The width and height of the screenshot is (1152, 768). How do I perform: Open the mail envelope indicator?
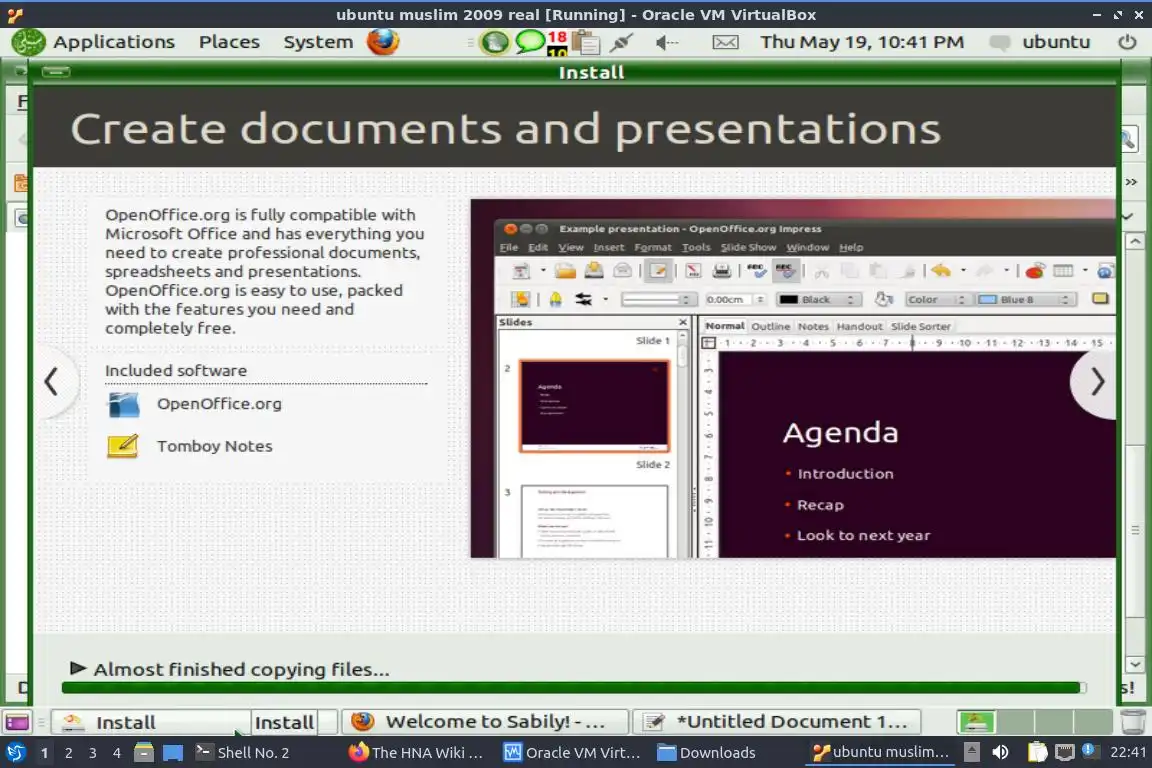725,43
